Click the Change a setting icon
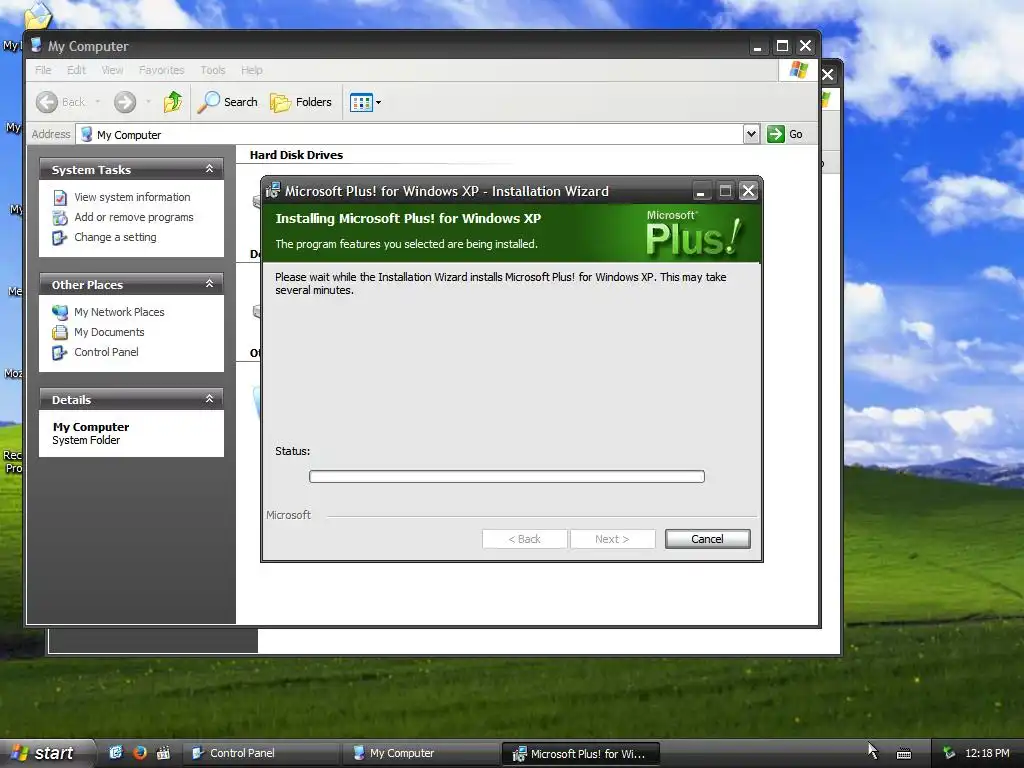 click(x=59, y=238)
